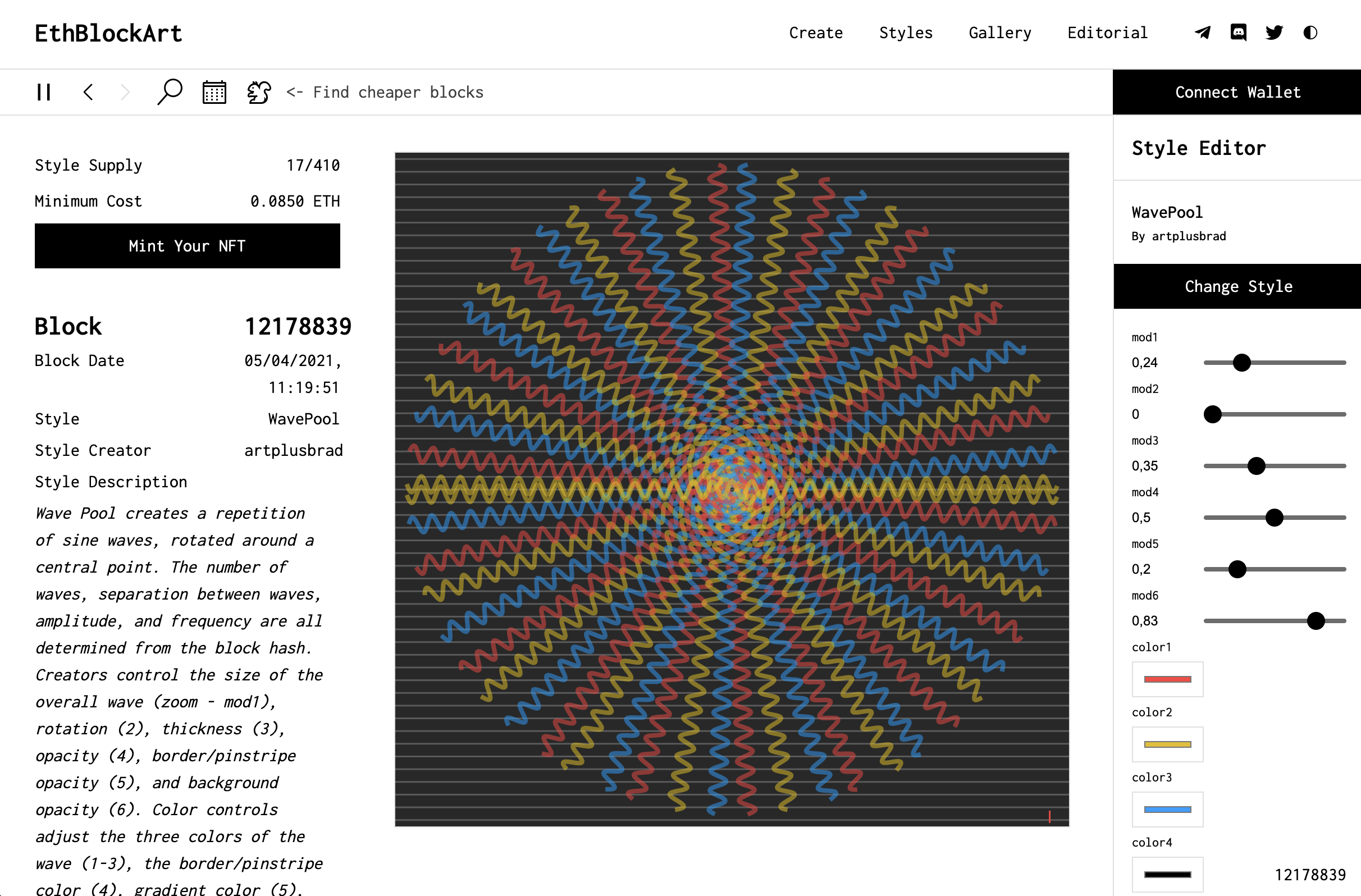
Task: Click Mint Your NFT
Action: tap(188, 246)
